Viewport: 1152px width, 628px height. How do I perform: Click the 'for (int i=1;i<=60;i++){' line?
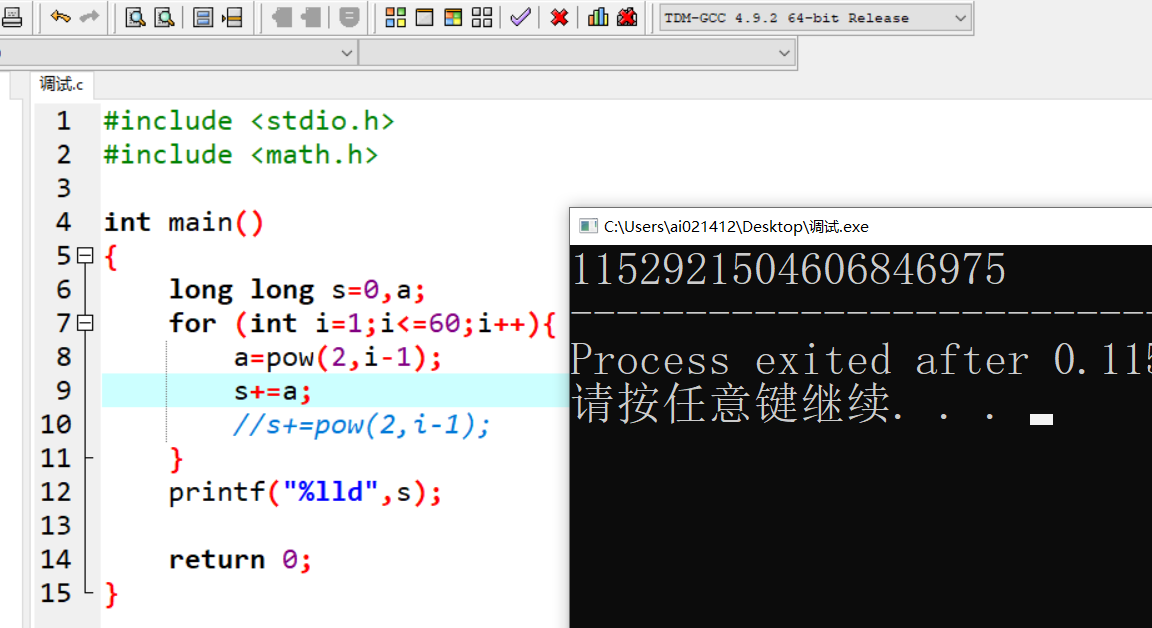[363, 324]
